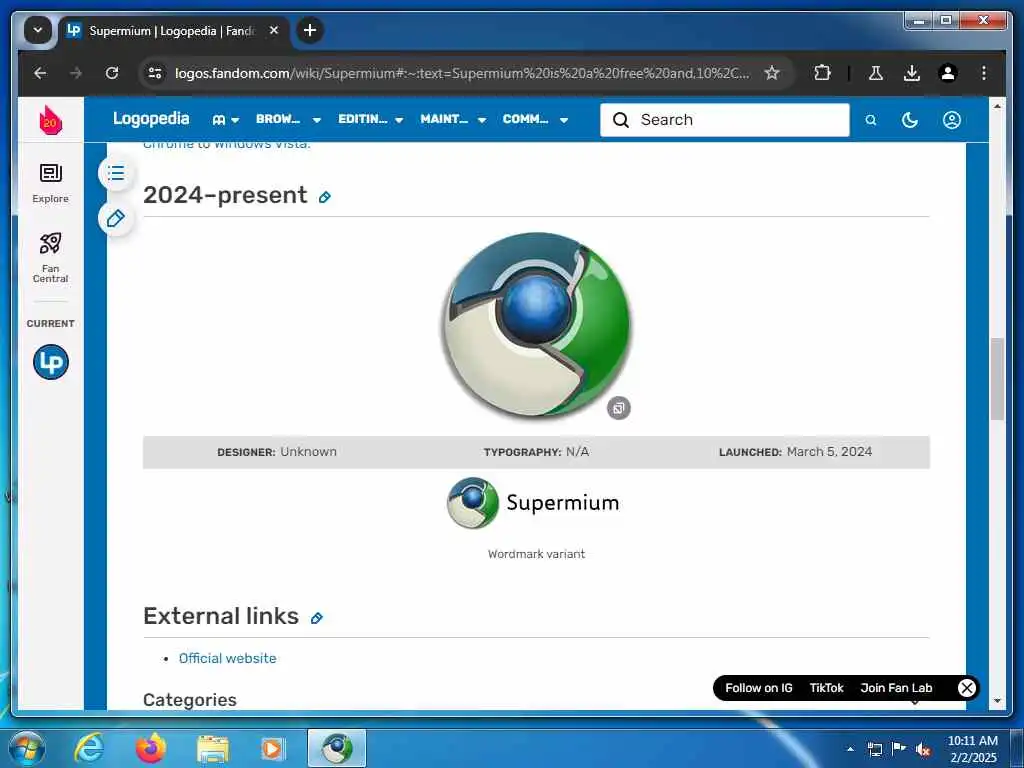Go to the Logopedia home title
Screen dimensions: 1024x768
[151, 119]
